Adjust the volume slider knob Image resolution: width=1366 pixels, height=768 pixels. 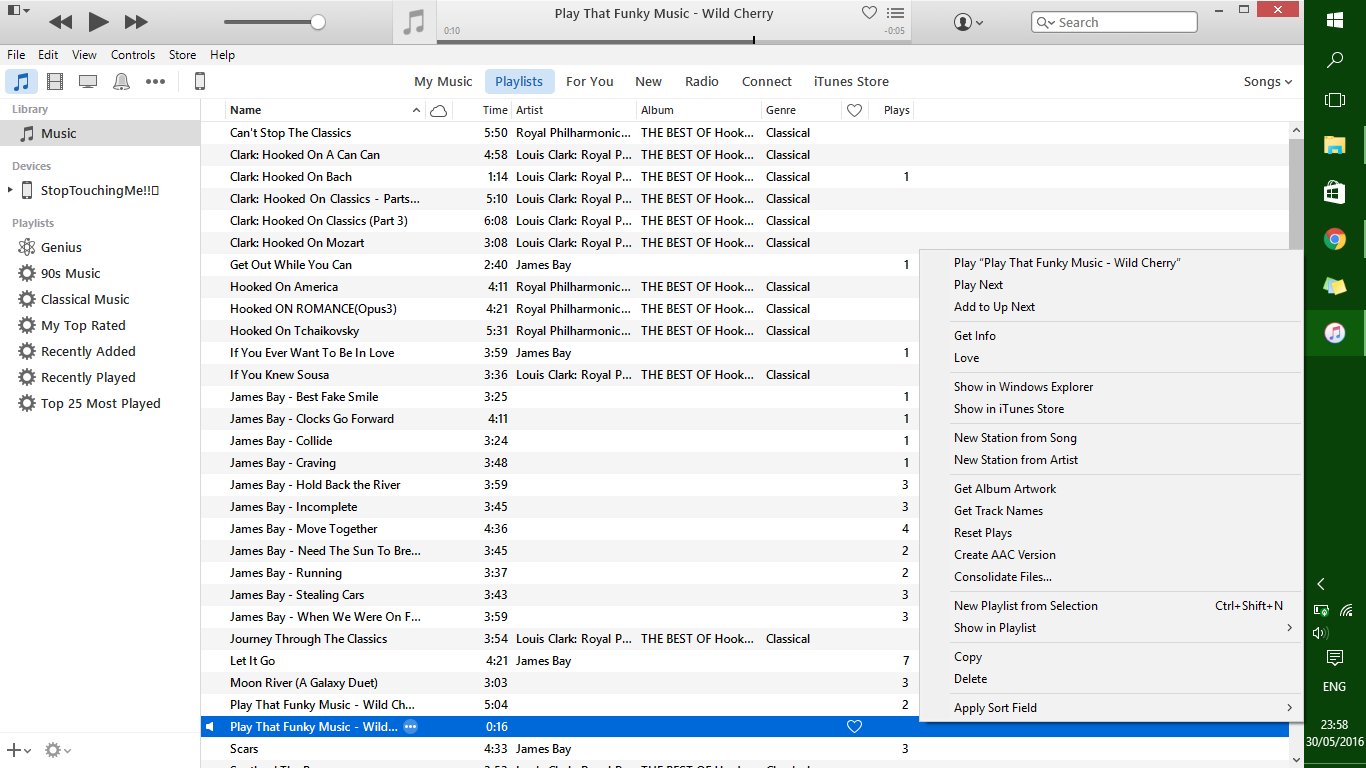pyautogui.click(x=318, y=22)
